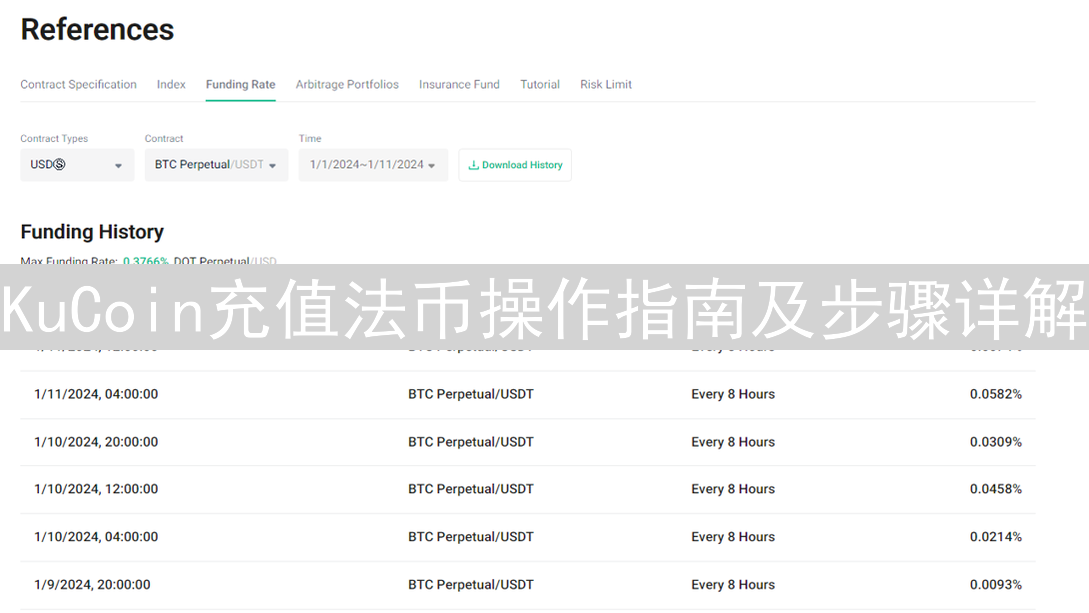Click the Download History button
This screenshot has height=613, width=1089.
coord(515,165)
